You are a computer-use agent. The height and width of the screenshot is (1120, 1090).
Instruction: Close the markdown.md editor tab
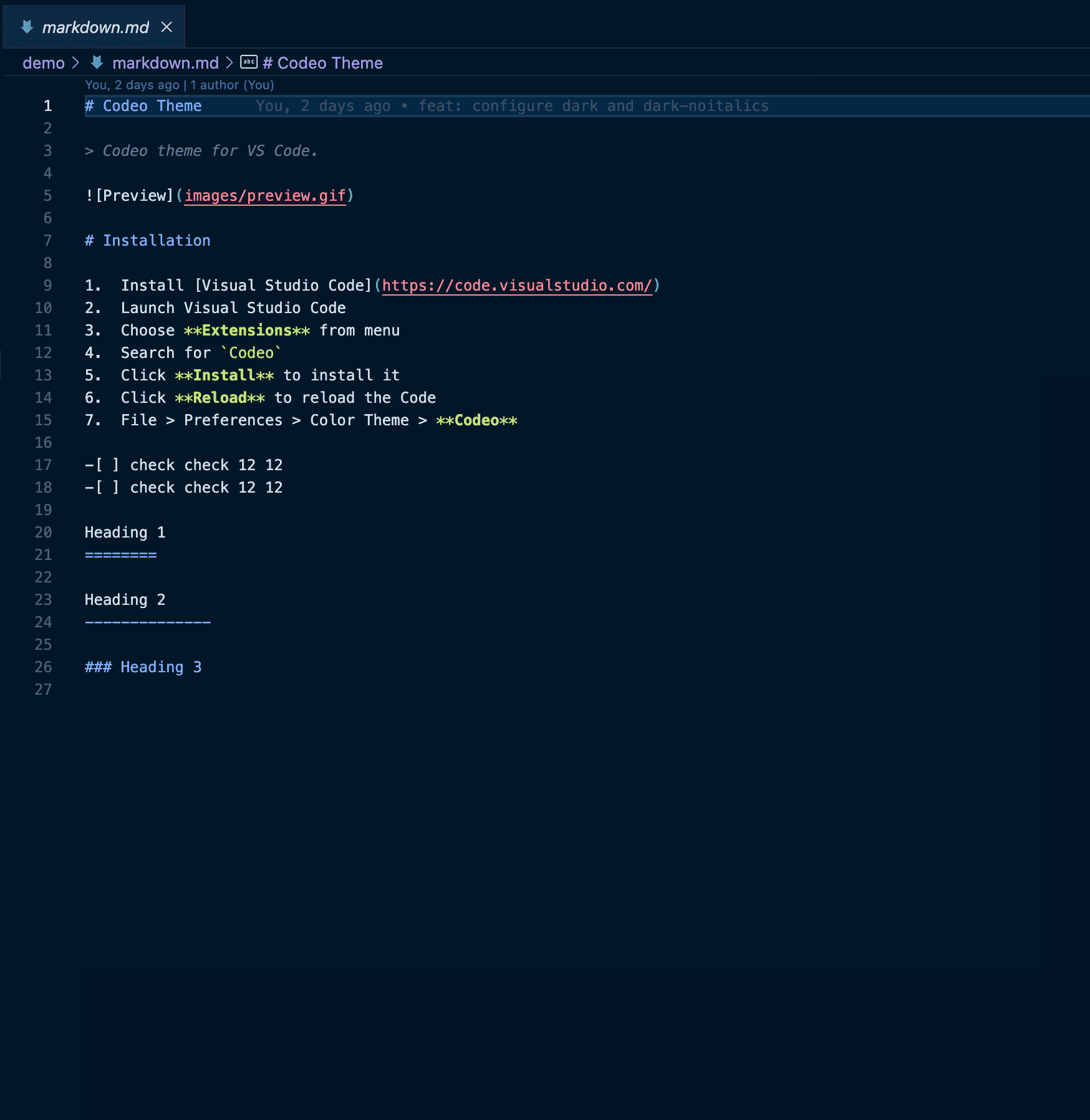(x=166, y=27)
